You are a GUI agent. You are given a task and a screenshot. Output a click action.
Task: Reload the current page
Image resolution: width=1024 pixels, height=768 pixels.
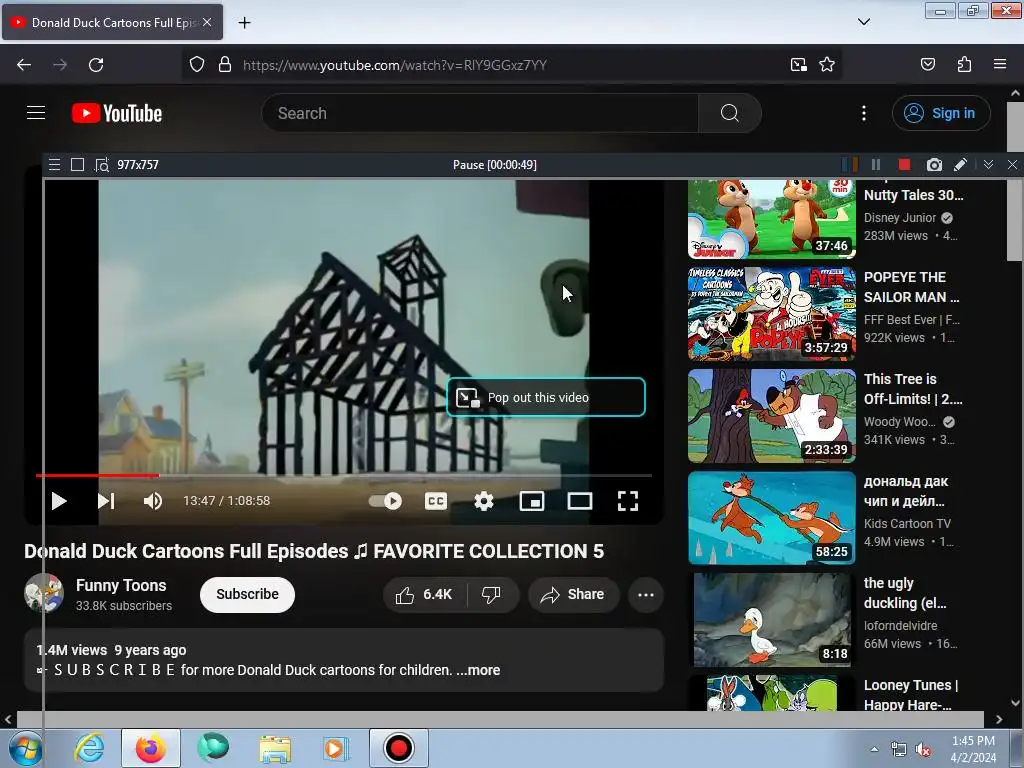[96, 65]
